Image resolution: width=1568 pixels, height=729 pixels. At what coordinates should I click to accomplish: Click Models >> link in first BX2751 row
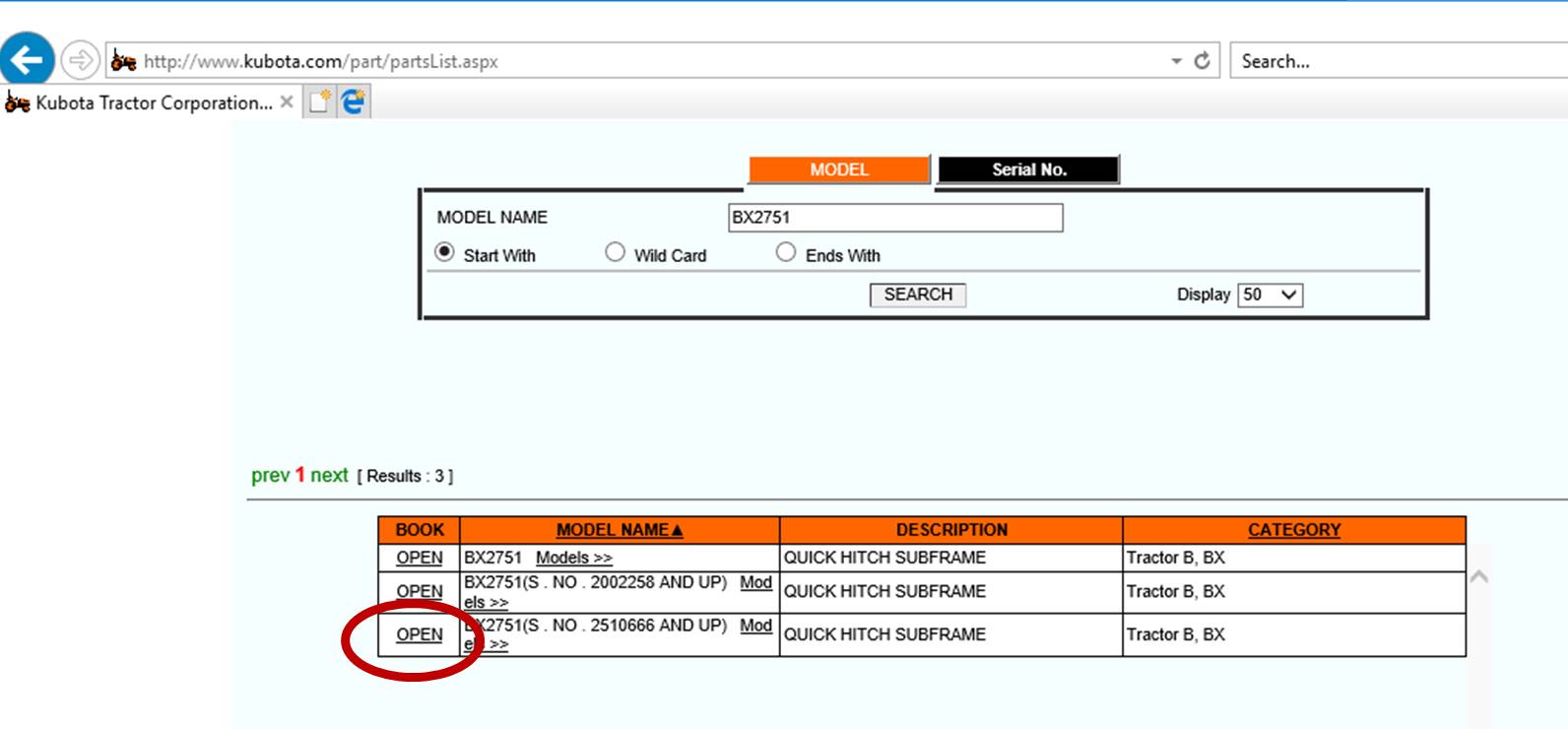coord(574,558)
